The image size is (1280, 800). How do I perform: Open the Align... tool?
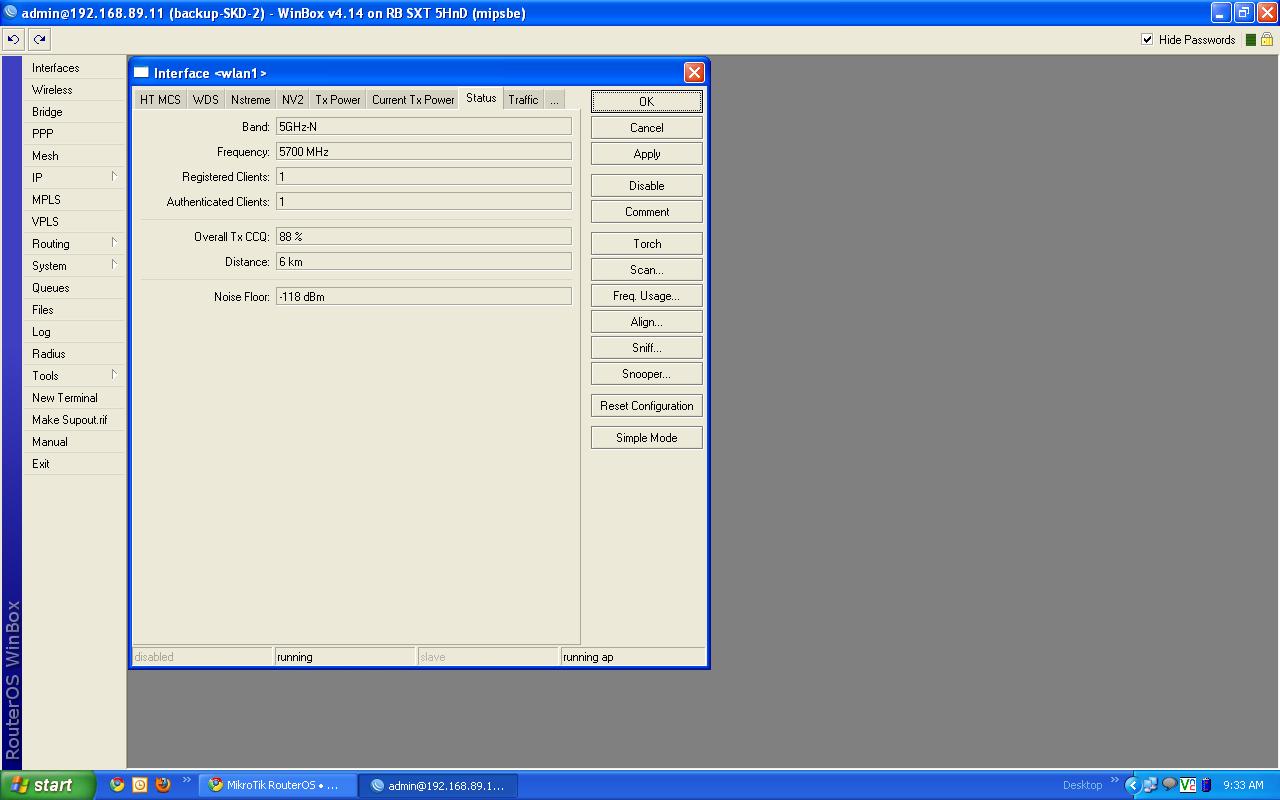pos(647,322)
